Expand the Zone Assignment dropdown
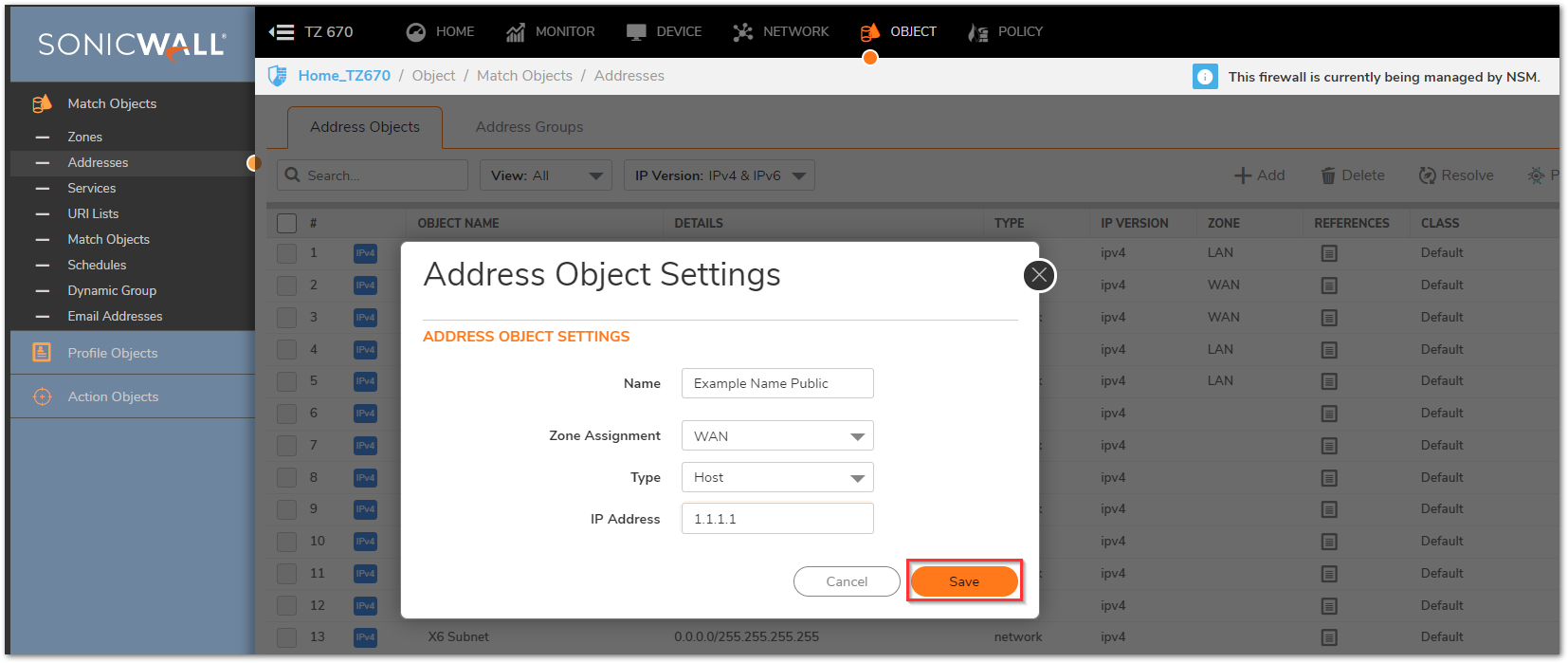 (777, 436)
